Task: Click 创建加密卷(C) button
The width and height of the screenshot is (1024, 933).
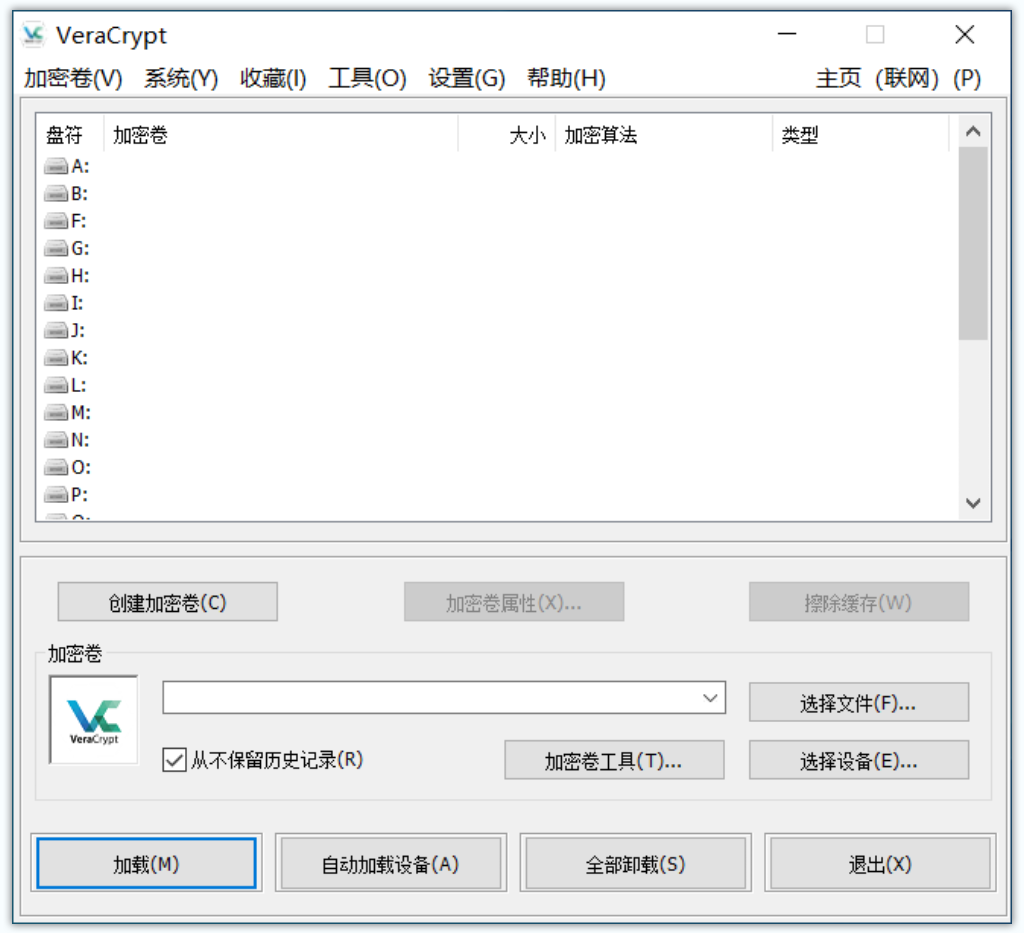Action: point(168,602)
